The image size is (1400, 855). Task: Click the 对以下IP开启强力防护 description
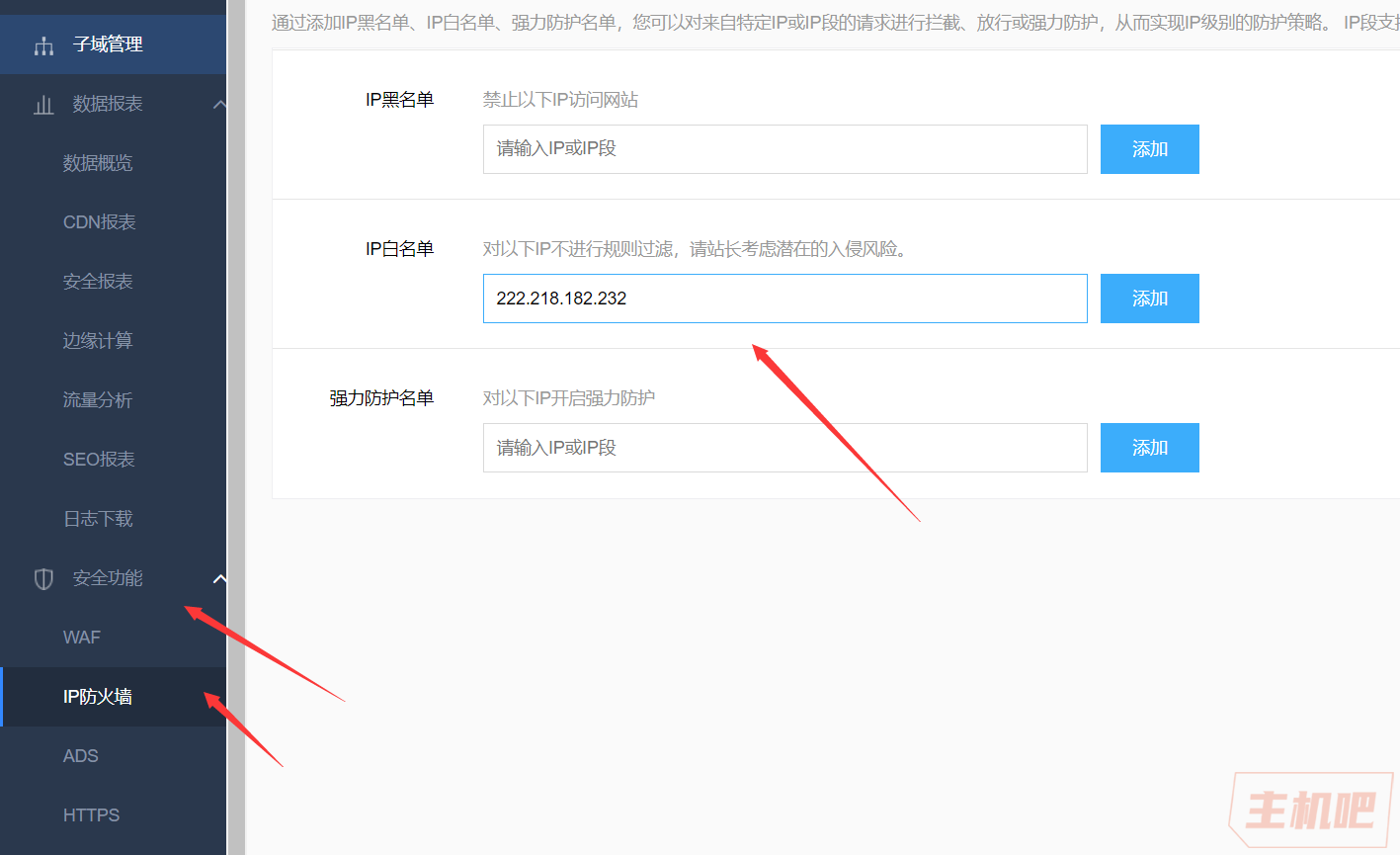[568, 398]
